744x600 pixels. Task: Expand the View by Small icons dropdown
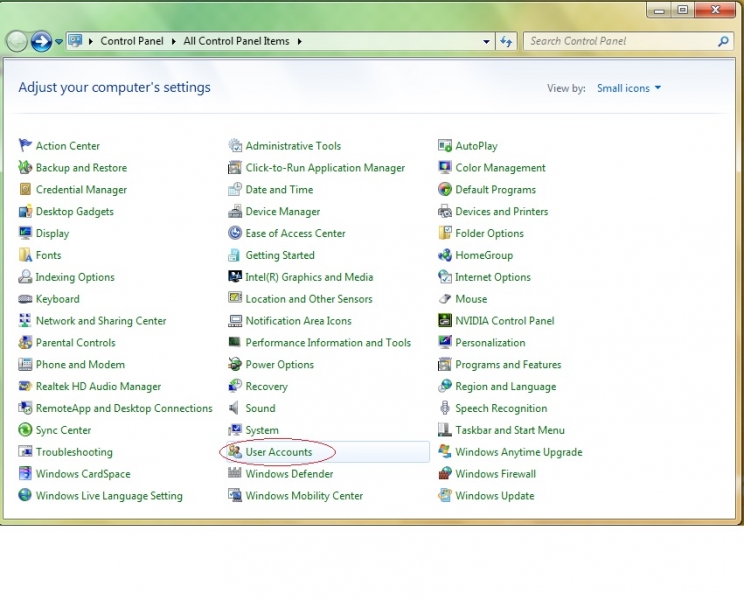tap(629, 88)
